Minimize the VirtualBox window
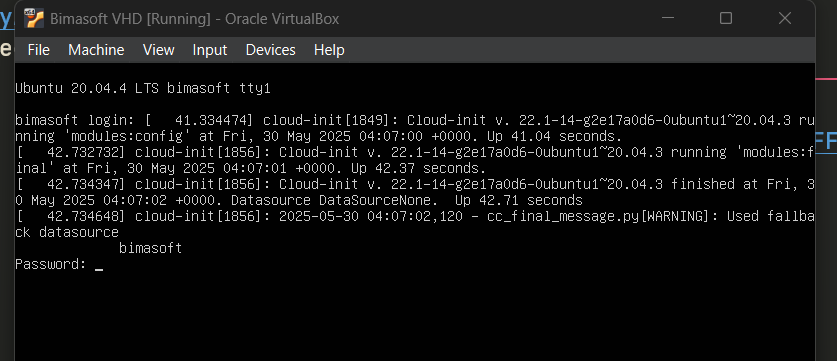837x361 pixels. [x=668, y=19]
